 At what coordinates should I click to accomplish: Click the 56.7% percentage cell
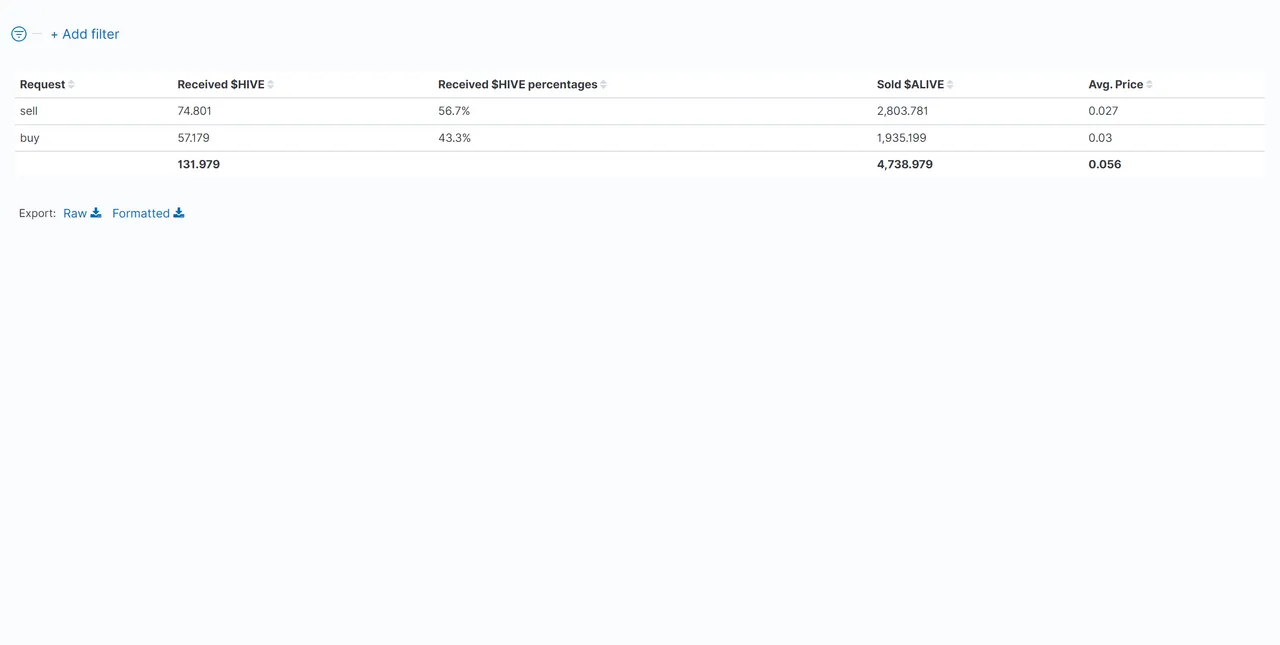454,111
